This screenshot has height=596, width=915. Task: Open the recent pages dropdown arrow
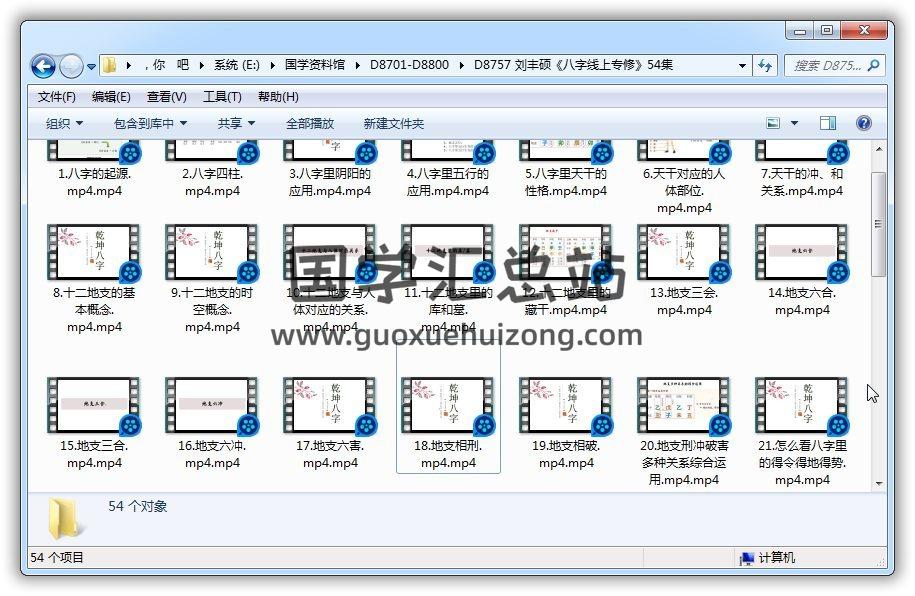(x=91, y=67)
